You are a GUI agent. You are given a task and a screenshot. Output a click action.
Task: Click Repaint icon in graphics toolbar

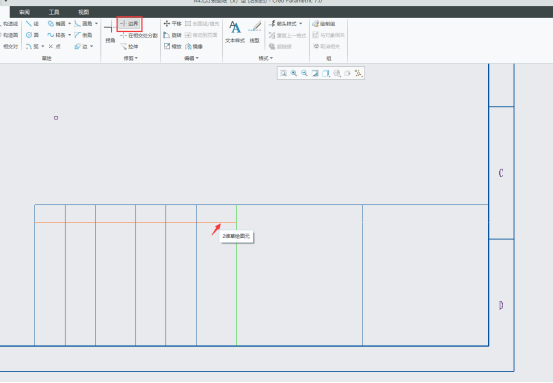(x=315, y=73)
